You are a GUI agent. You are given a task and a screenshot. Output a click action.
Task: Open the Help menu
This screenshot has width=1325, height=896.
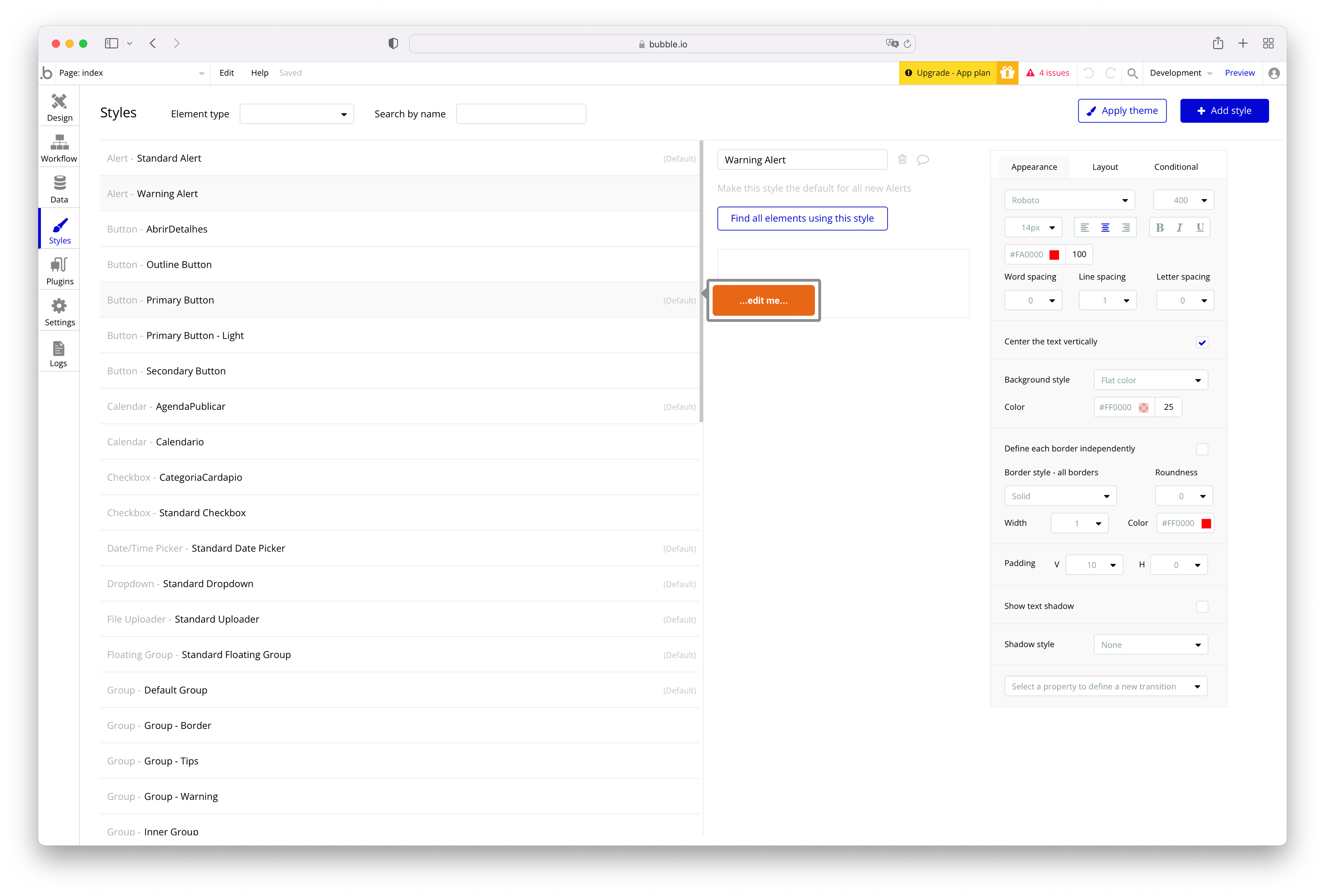(x=259, y=73)
